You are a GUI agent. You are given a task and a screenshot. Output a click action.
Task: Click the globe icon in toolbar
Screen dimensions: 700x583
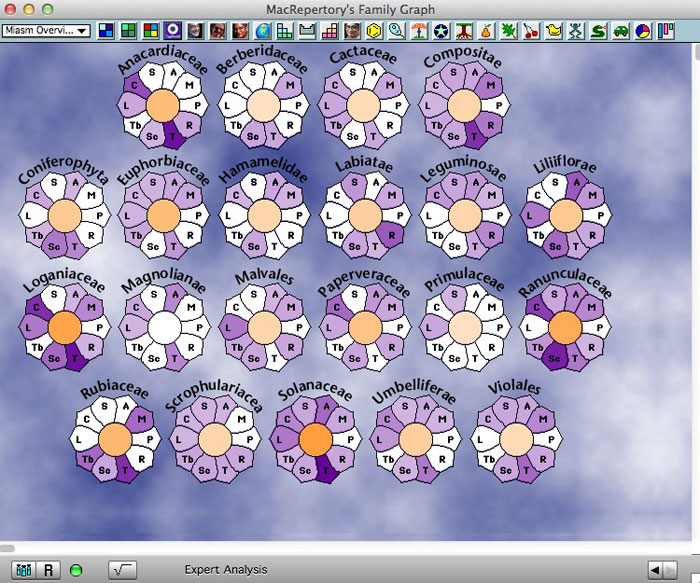tap(262, 31)
